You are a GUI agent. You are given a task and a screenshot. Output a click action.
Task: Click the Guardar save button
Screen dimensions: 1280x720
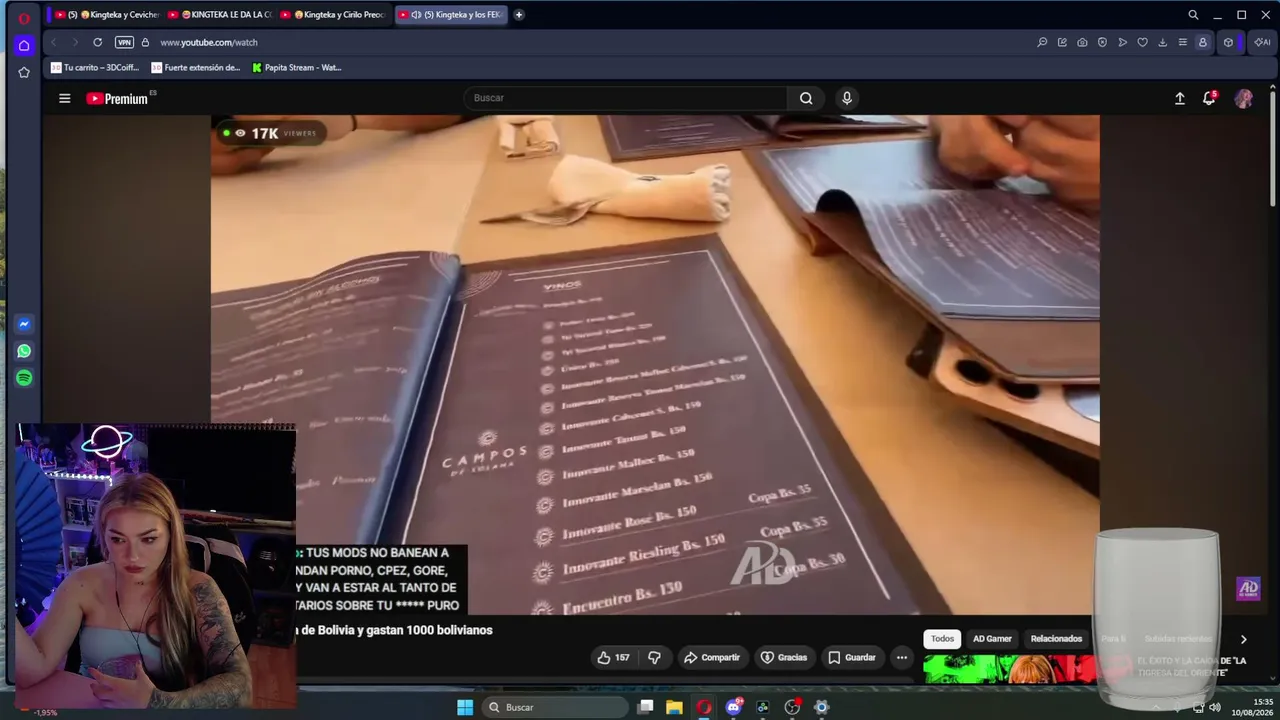click(x=852, y=657)
